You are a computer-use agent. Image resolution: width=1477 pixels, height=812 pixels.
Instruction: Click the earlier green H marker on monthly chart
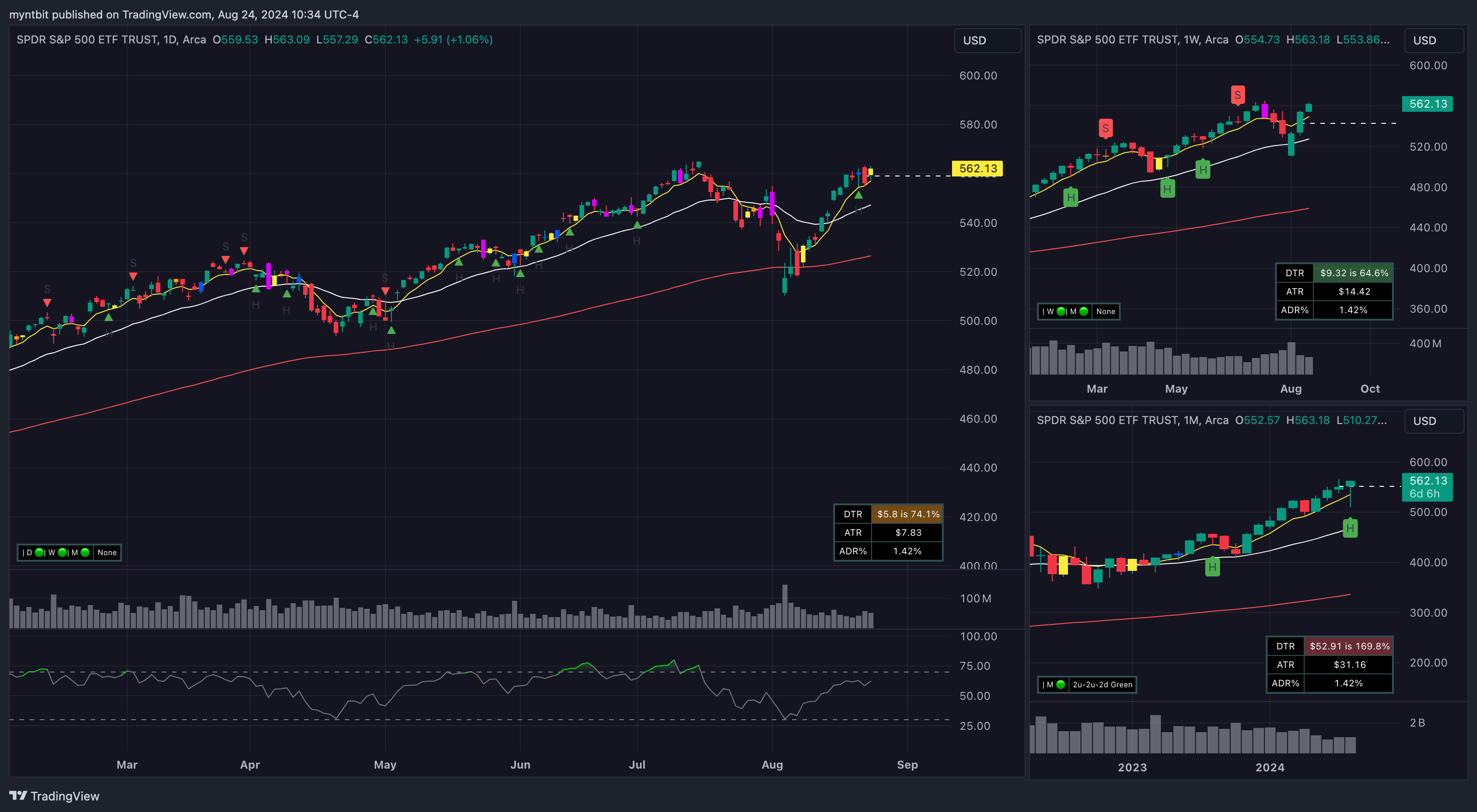click(x=1212, y=567)
